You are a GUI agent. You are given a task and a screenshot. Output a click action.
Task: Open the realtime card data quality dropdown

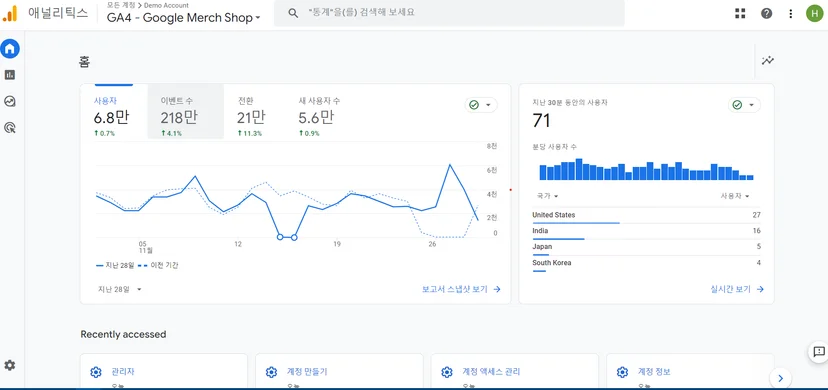click(x=744, y=105)
